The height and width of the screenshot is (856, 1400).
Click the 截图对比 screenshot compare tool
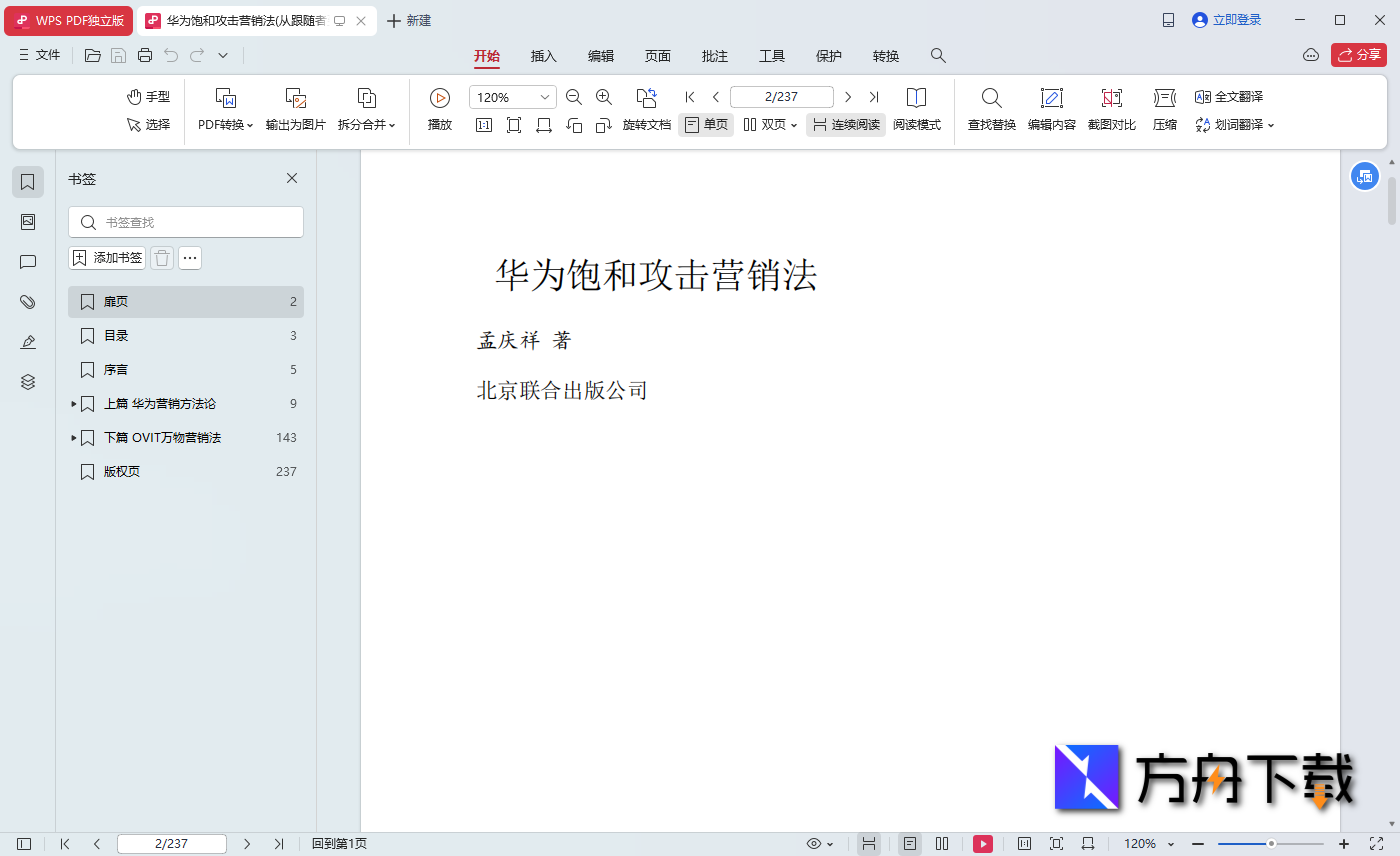[1111, 108]
